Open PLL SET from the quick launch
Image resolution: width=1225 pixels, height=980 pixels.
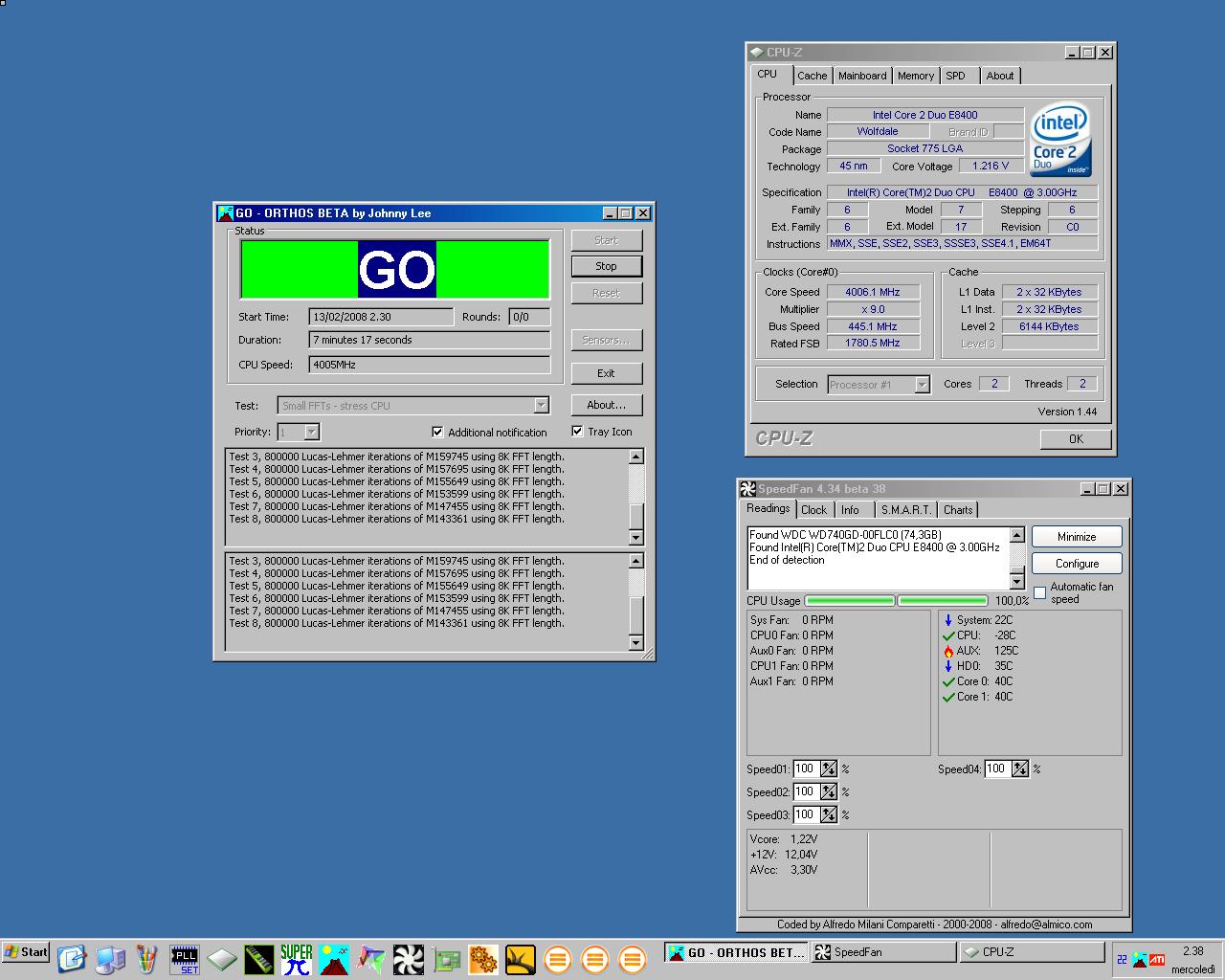(185, 959)
